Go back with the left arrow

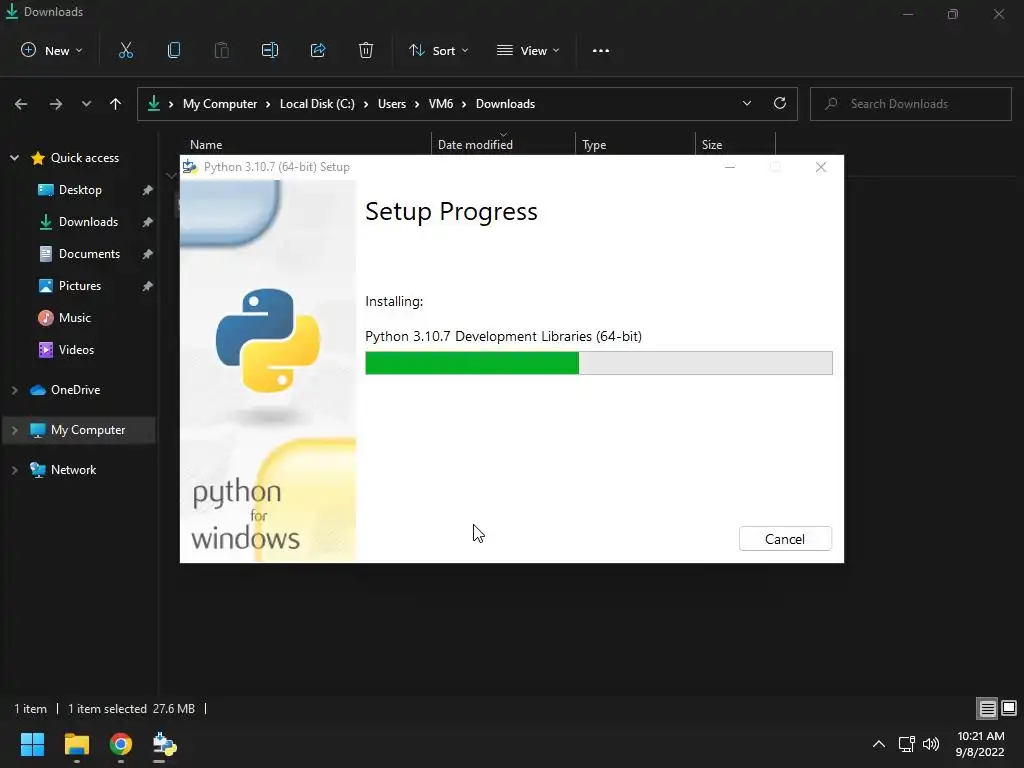[x=21, y=104]
